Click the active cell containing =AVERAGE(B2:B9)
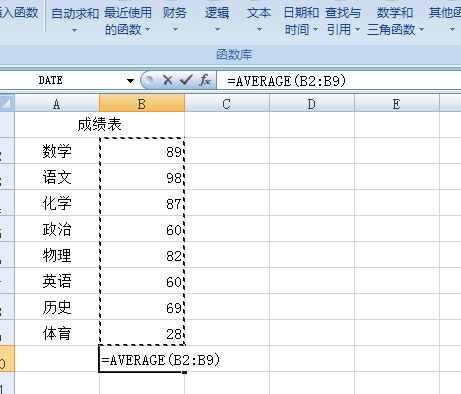Image resolution: width=461 pixels, height=394 pixels. (142, 359)
